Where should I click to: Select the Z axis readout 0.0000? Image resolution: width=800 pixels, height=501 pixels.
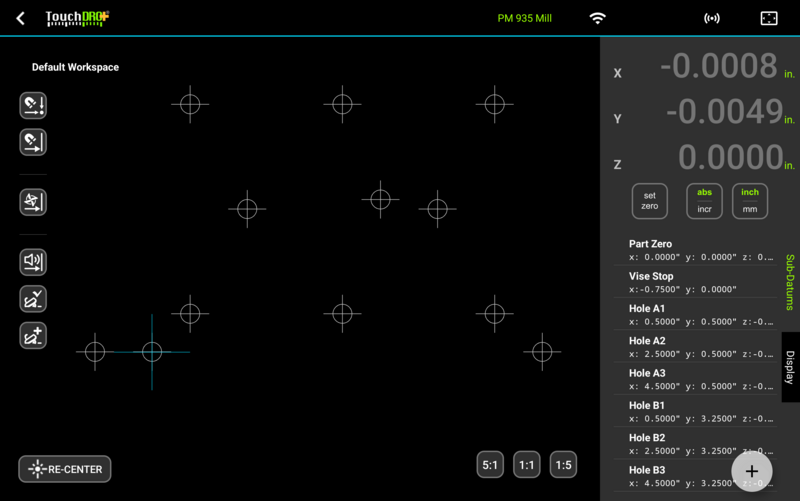731,157
